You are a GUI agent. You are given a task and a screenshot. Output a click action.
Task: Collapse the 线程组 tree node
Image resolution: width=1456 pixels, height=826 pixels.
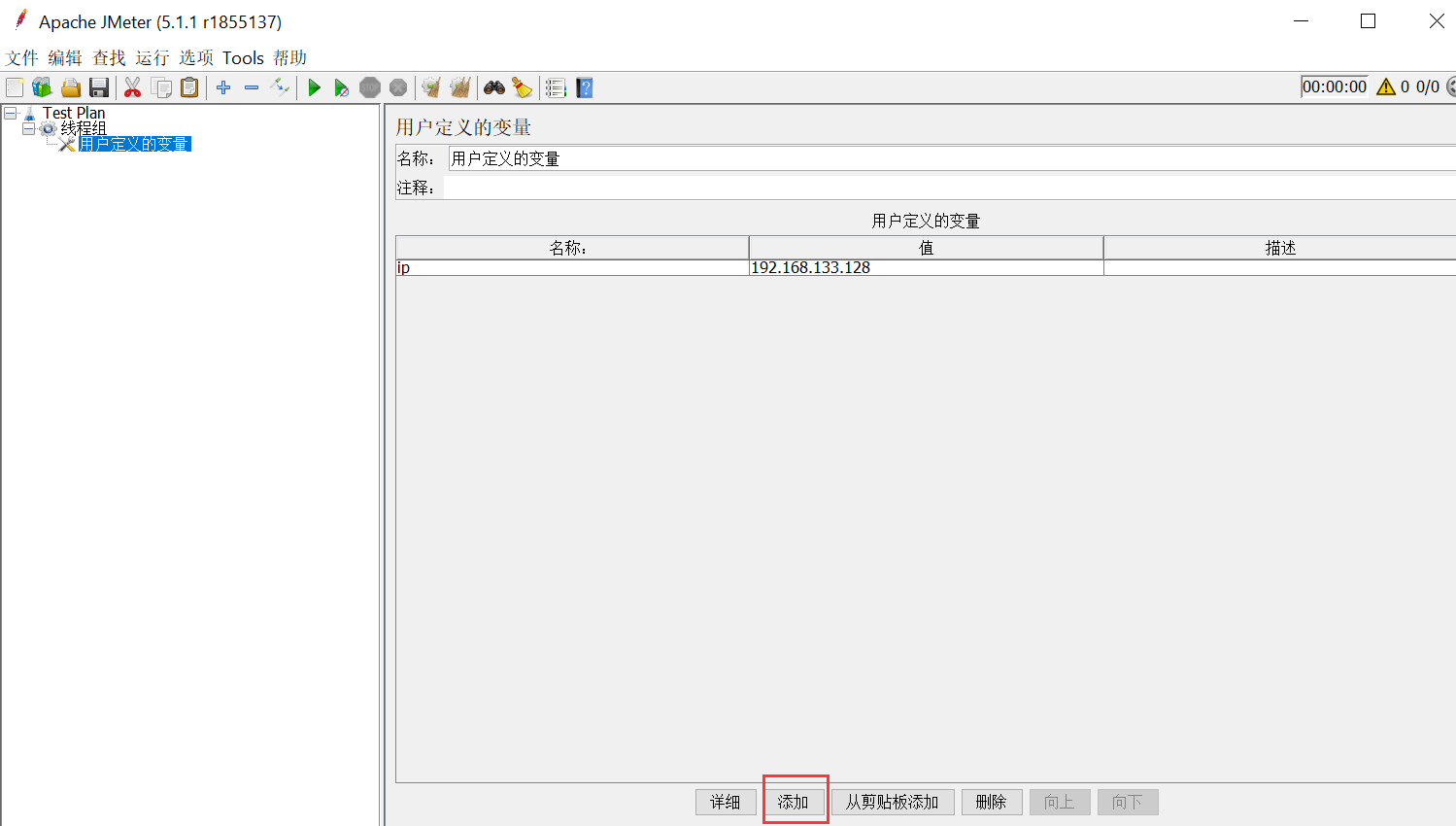(x=28, y=128)
